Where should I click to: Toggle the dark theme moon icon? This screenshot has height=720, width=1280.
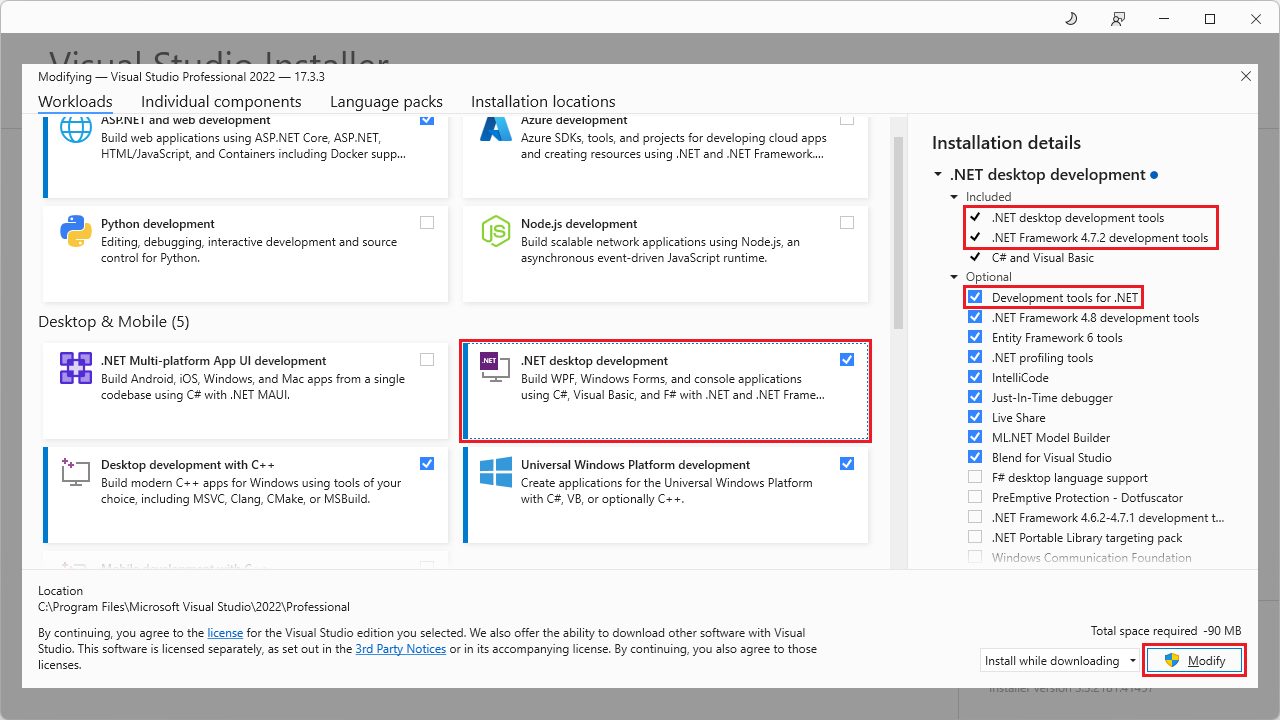click(1070, 18)
